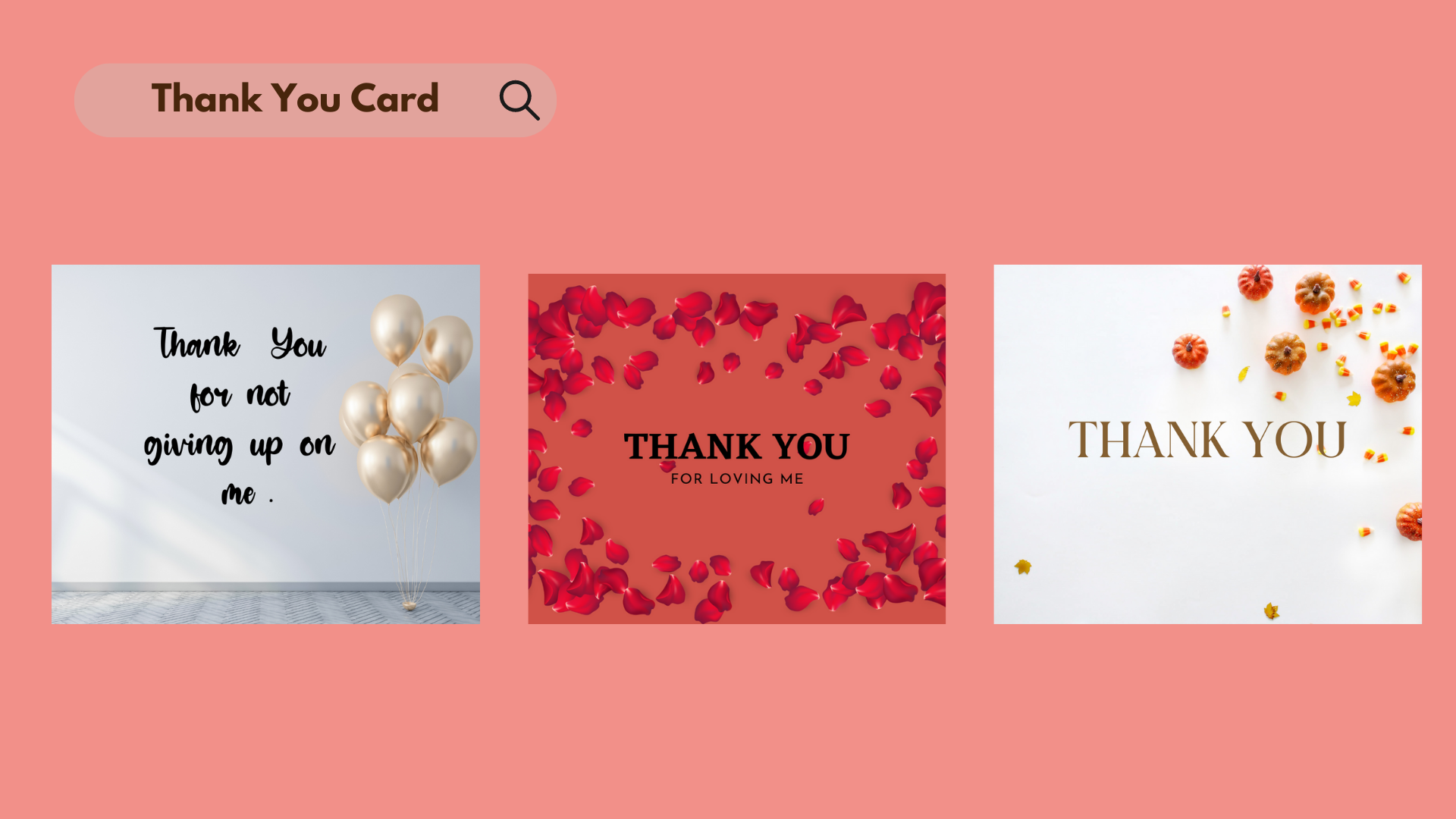Choose the pumpkin-themed white thank you card
The width and height of the screenshot is (1456, 819).
coord(1207,444)
